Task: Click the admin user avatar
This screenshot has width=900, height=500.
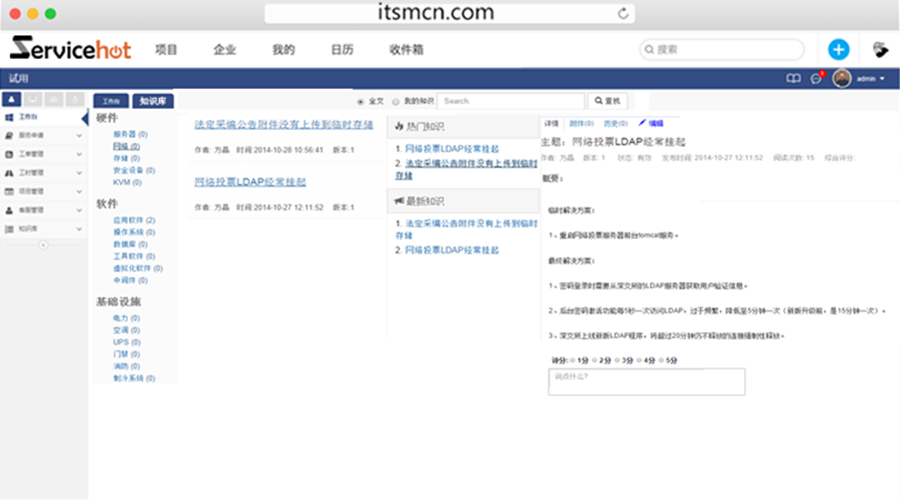Action: (842, 78)
